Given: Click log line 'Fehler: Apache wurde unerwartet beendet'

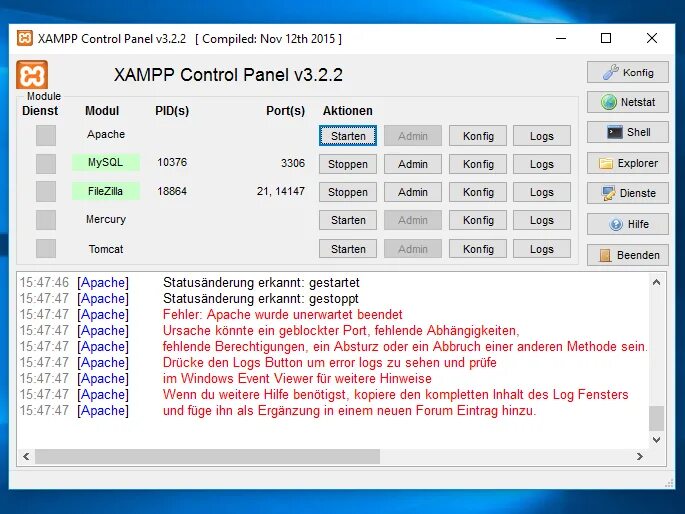Looking at the screenshot, I should (282, 314).
